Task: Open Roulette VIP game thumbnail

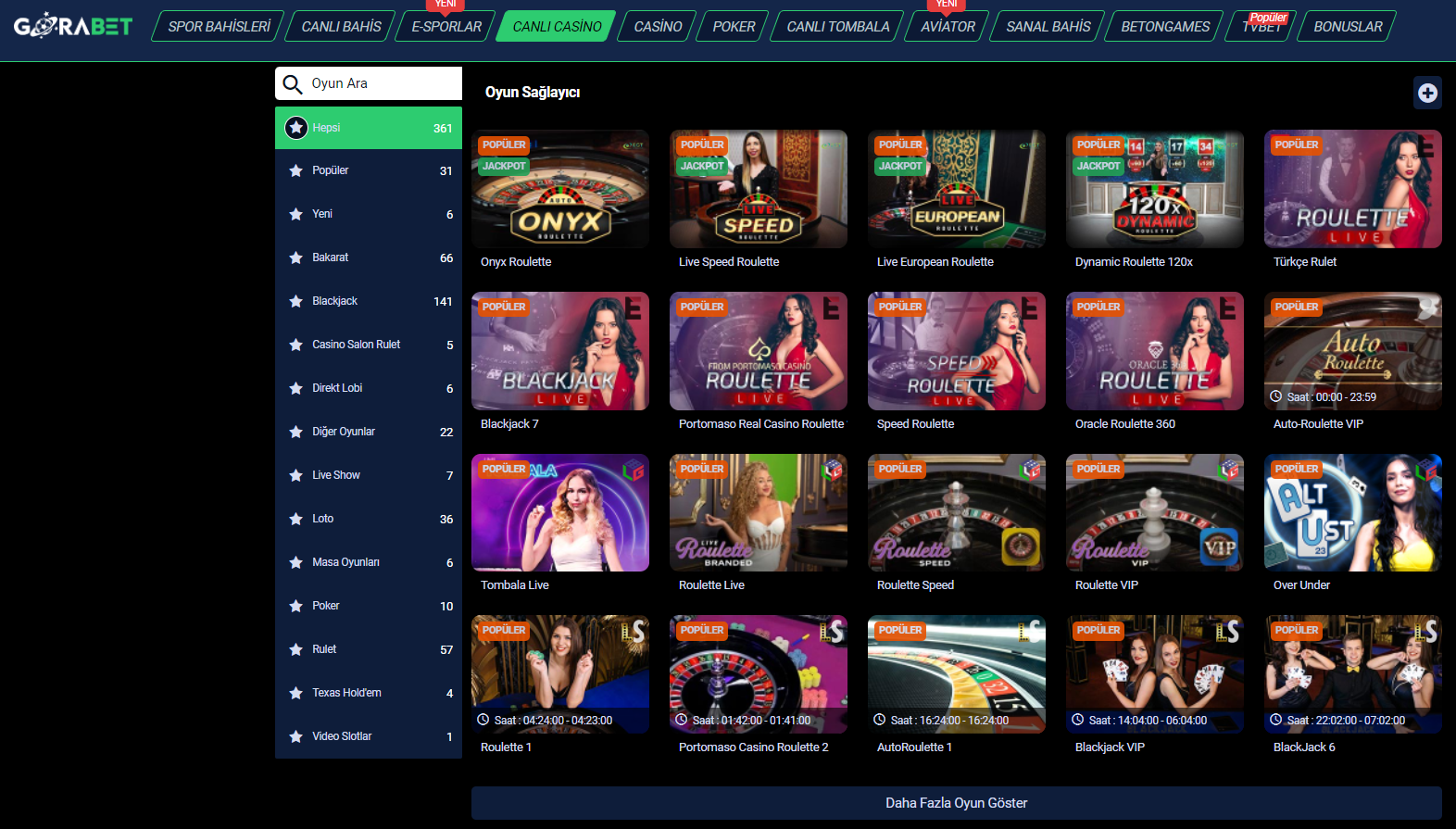Action: pyautogui.click(x=1155, y=512)
